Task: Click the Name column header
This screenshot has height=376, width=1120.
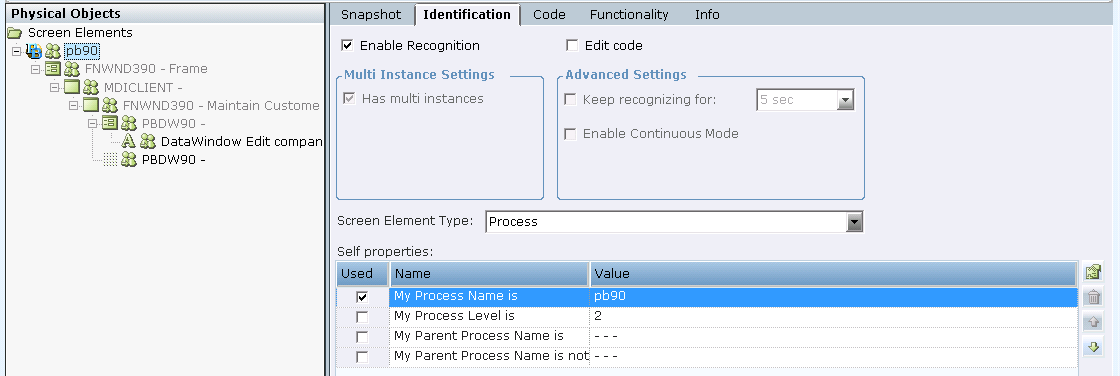Action: 490,274
